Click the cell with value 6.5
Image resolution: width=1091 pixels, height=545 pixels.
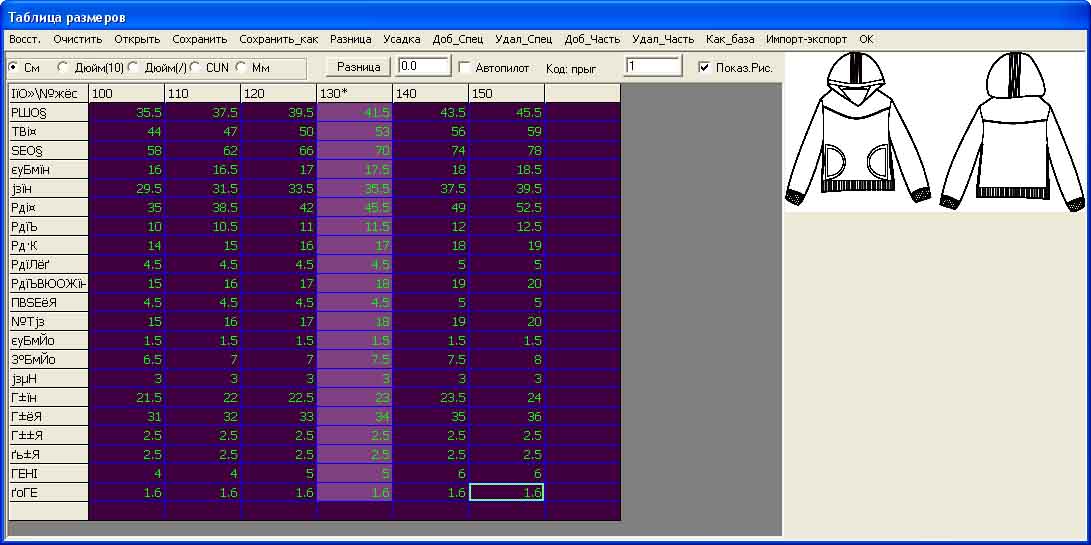click(x=127, y=359)
